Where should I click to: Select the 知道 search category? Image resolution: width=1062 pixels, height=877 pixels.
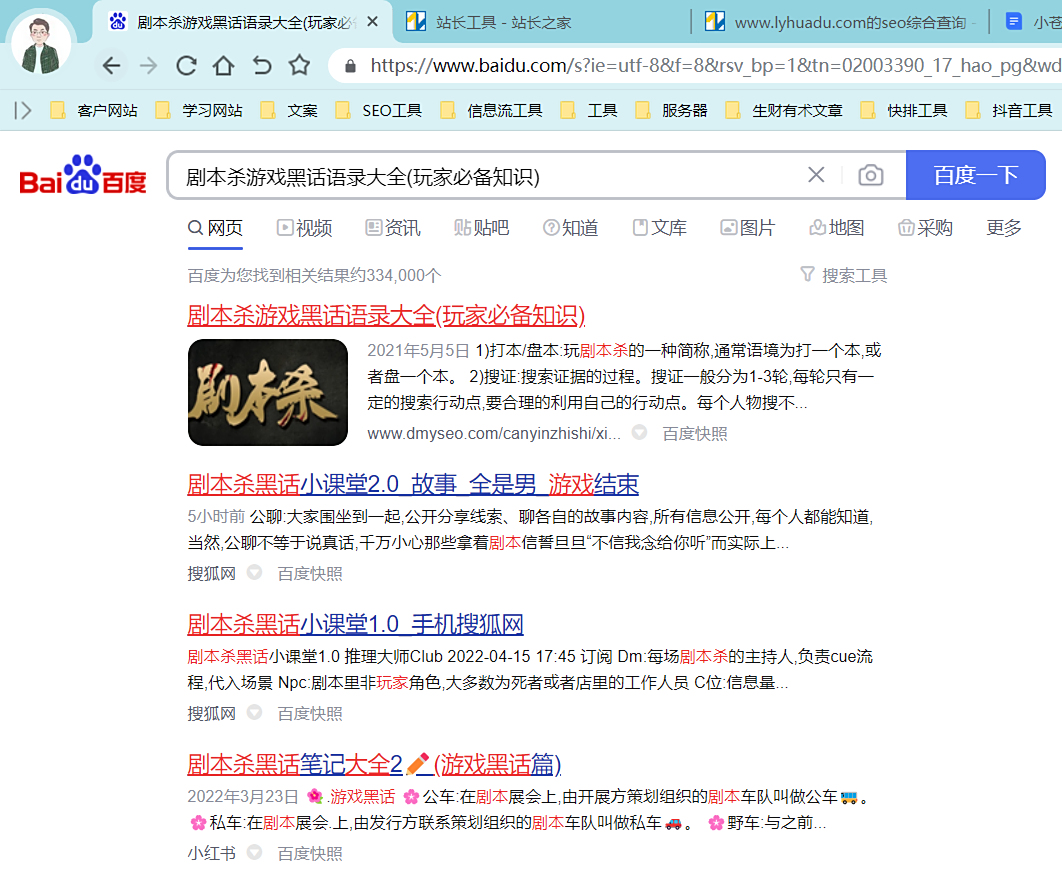coord(571,228)
